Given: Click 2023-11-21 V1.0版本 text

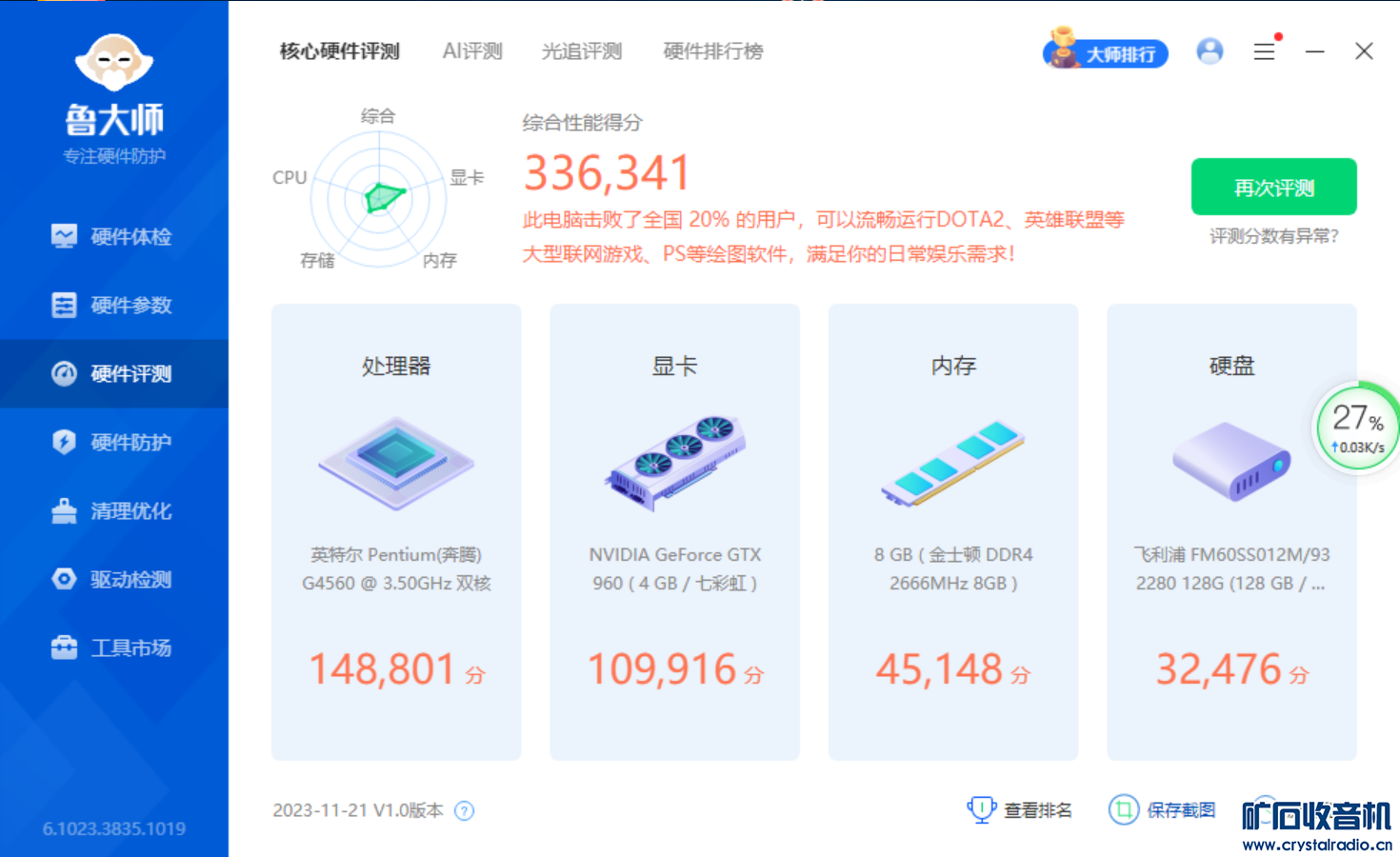Looking at the screenshot, I should click(x=358, y=810).
